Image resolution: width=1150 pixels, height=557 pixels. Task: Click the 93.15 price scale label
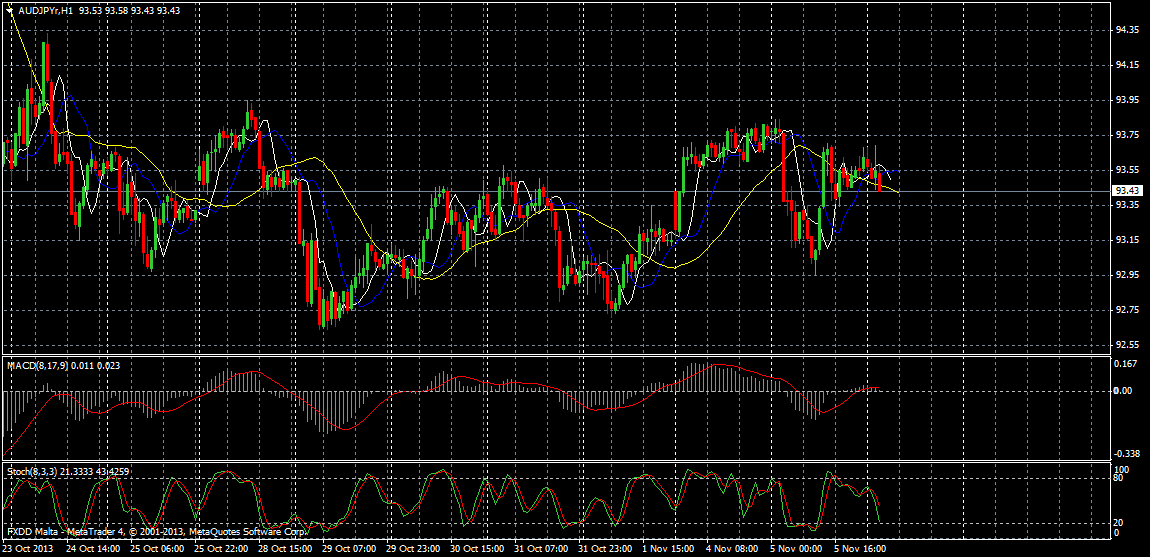[1127, 240]
